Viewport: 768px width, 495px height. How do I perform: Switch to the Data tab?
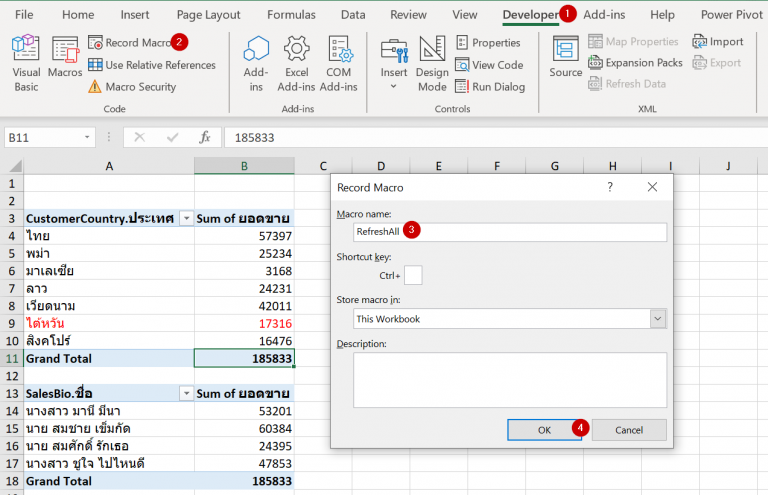pyautogui.click(x=353, y=15)
